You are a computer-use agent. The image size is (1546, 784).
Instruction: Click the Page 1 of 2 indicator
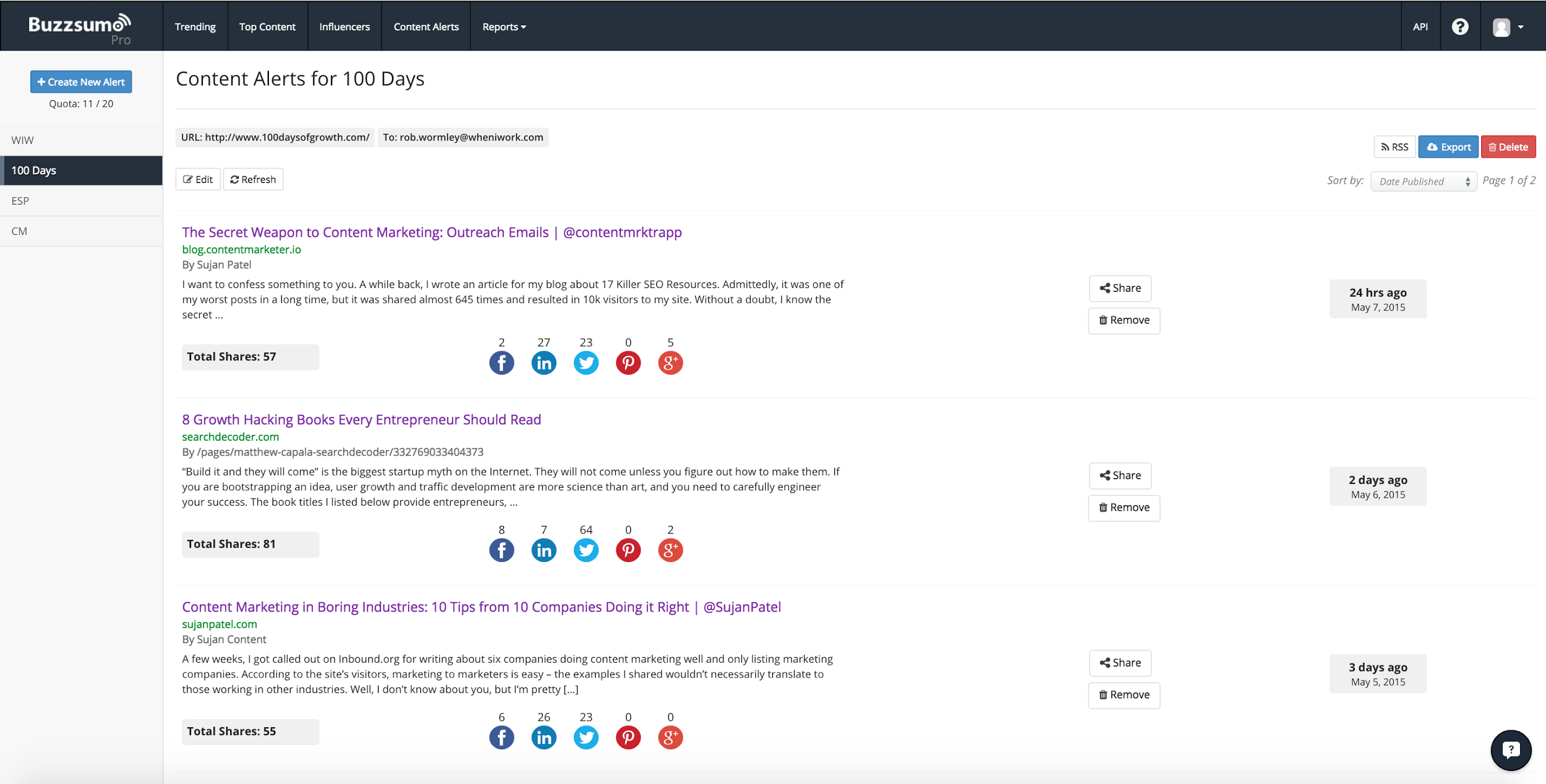1509,181
